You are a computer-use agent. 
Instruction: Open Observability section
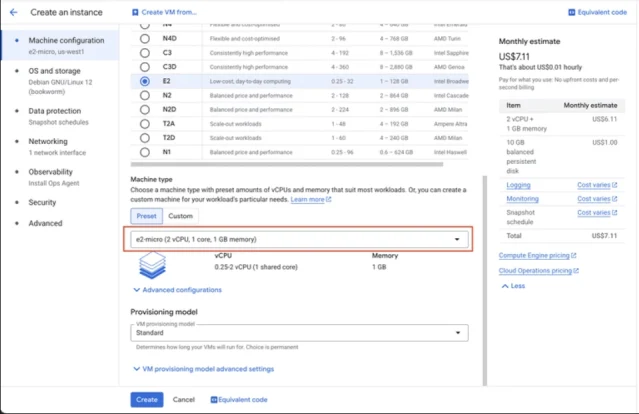60,177
